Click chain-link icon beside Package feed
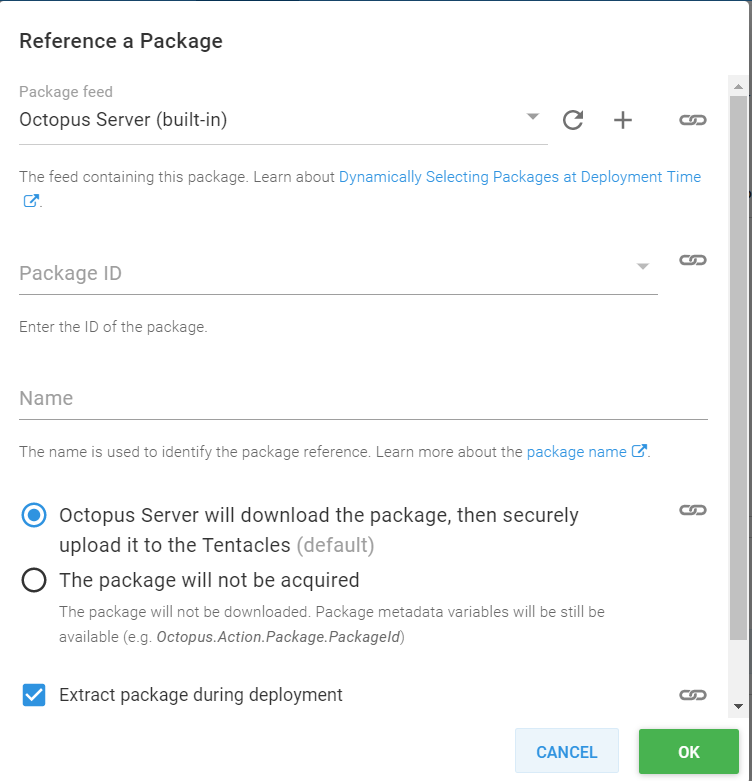The image size is (752, 781). pyautogui.click(x=693, y=120)
